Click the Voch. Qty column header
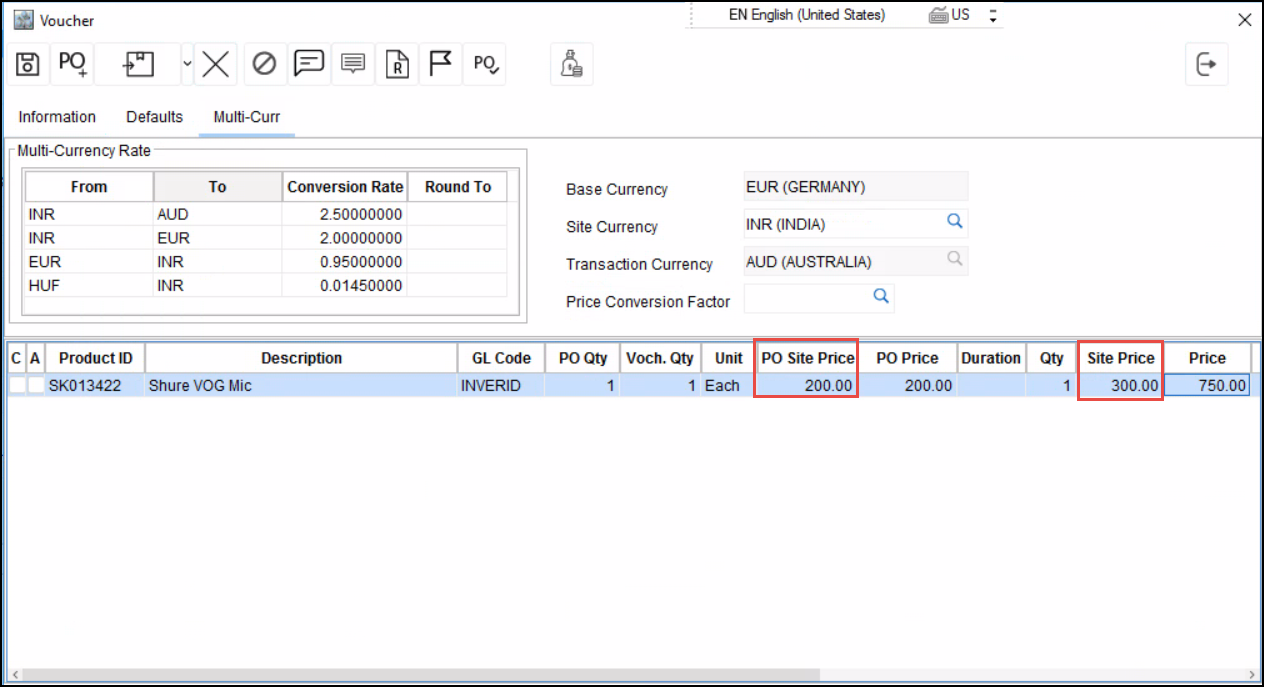The height and width of the screenshot is (687, 1264). tap(660, 358)
